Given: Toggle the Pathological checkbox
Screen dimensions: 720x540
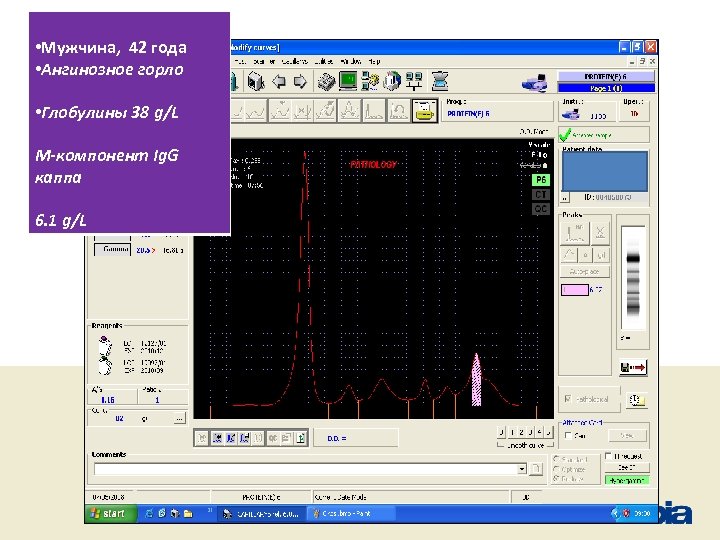Looking at the screenshot, I should [569, 399].
